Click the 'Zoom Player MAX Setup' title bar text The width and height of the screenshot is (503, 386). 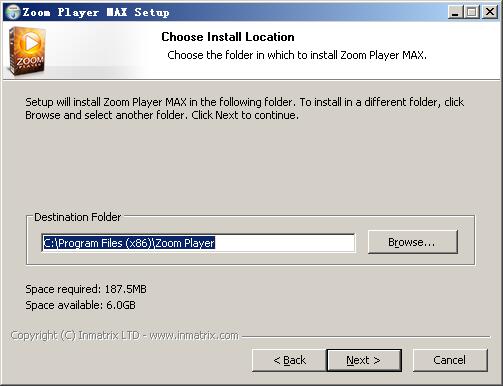(96, 12)
